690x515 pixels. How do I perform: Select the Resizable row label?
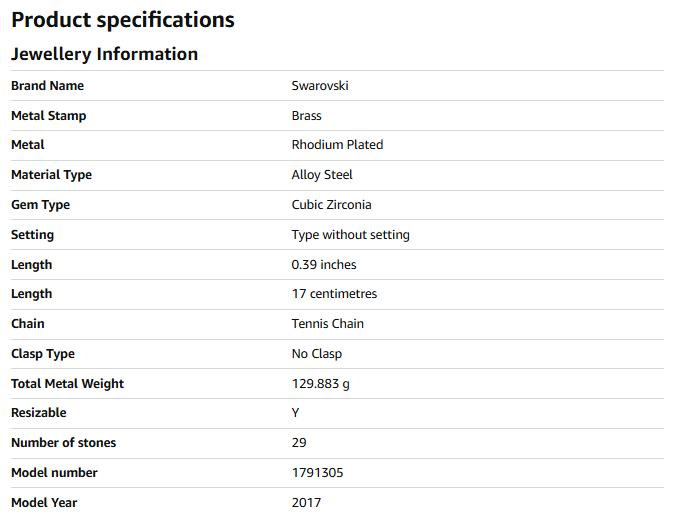(x=38, y=413)
